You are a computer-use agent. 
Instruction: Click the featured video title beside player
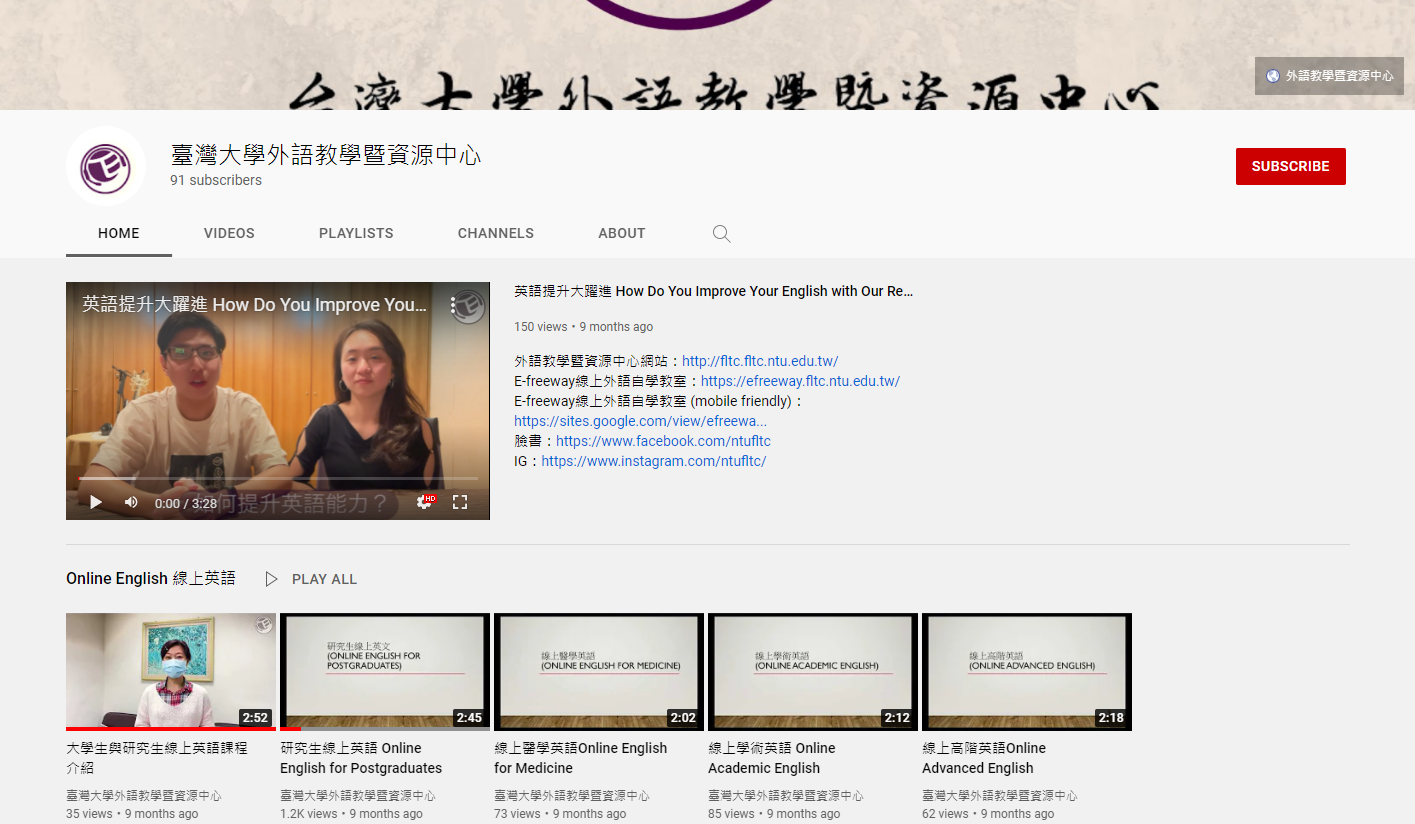click(714, 291)
